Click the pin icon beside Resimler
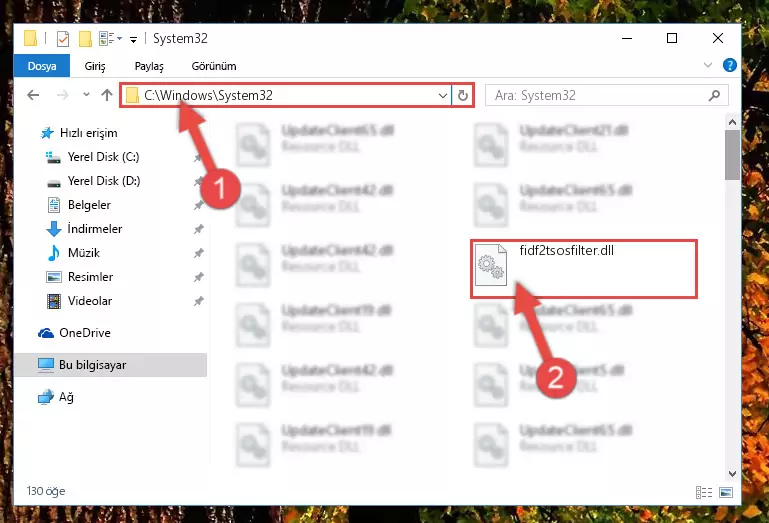This screenshot has height=523, width=769. [199, 277]
